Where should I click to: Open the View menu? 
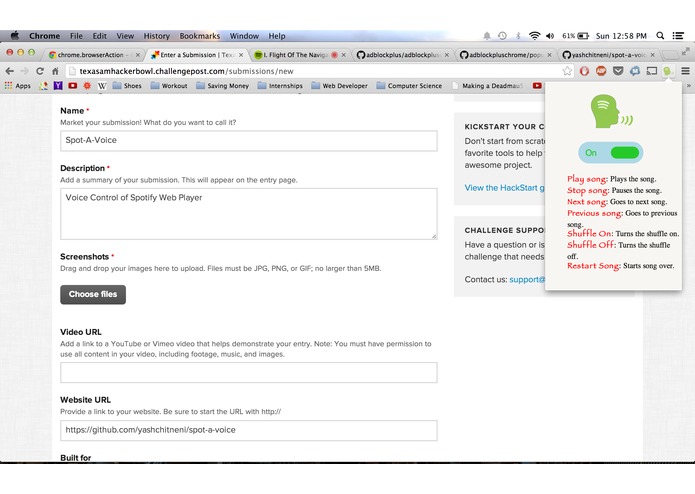point(125,36)
